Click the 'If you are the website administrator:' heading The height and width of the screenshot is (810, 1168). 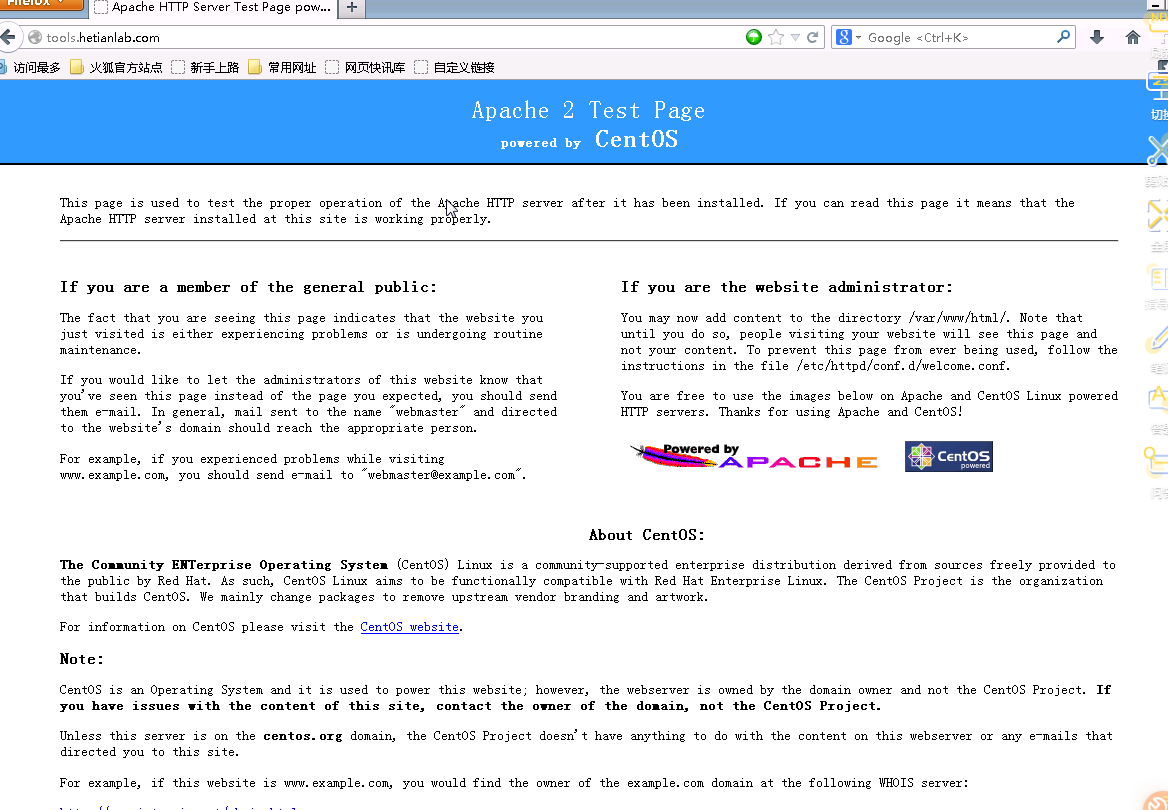[787, 288]
